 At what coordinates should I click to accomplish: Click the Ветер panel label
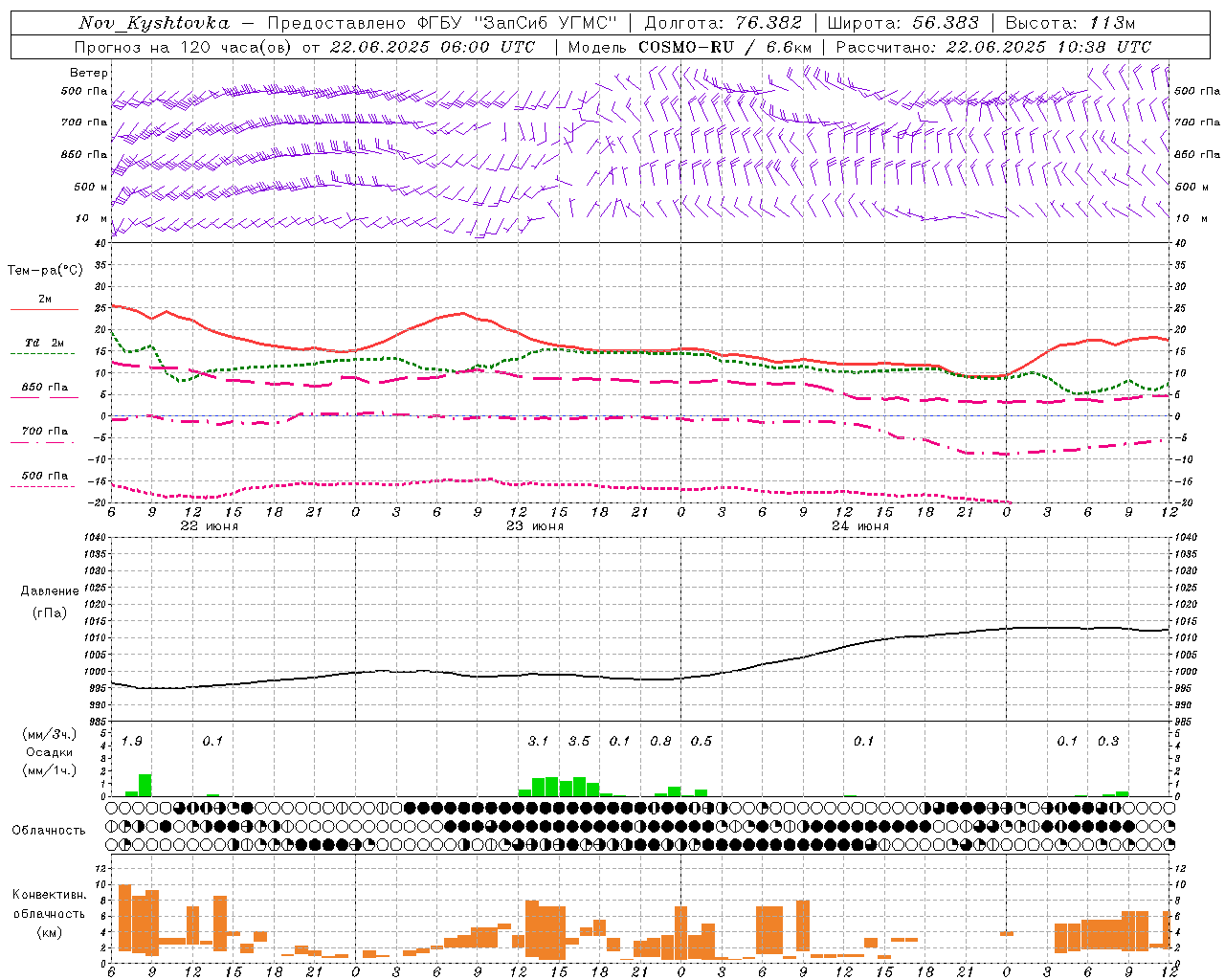(x=89, y=73)
